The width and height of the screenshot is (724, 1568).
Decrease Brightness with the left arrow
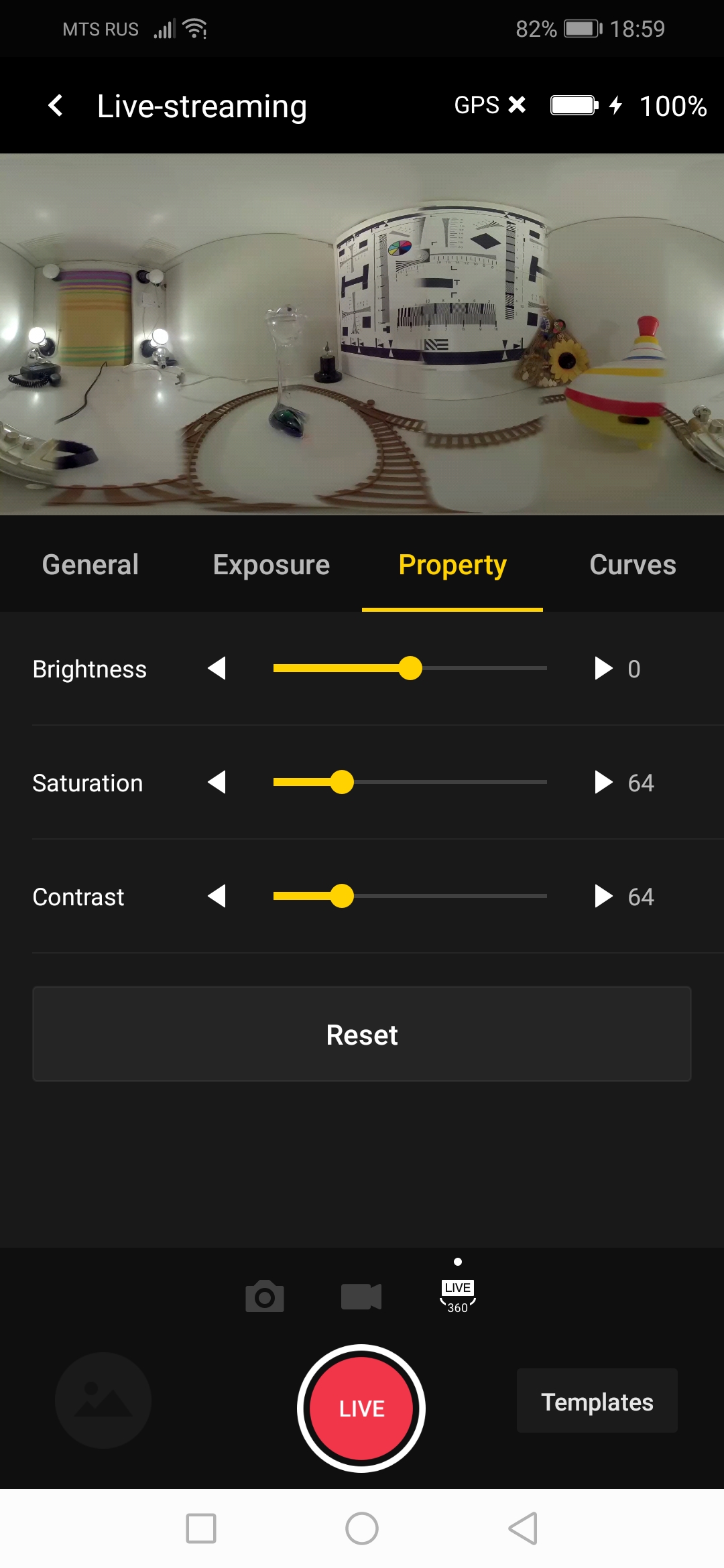click(x=217, y=668)
